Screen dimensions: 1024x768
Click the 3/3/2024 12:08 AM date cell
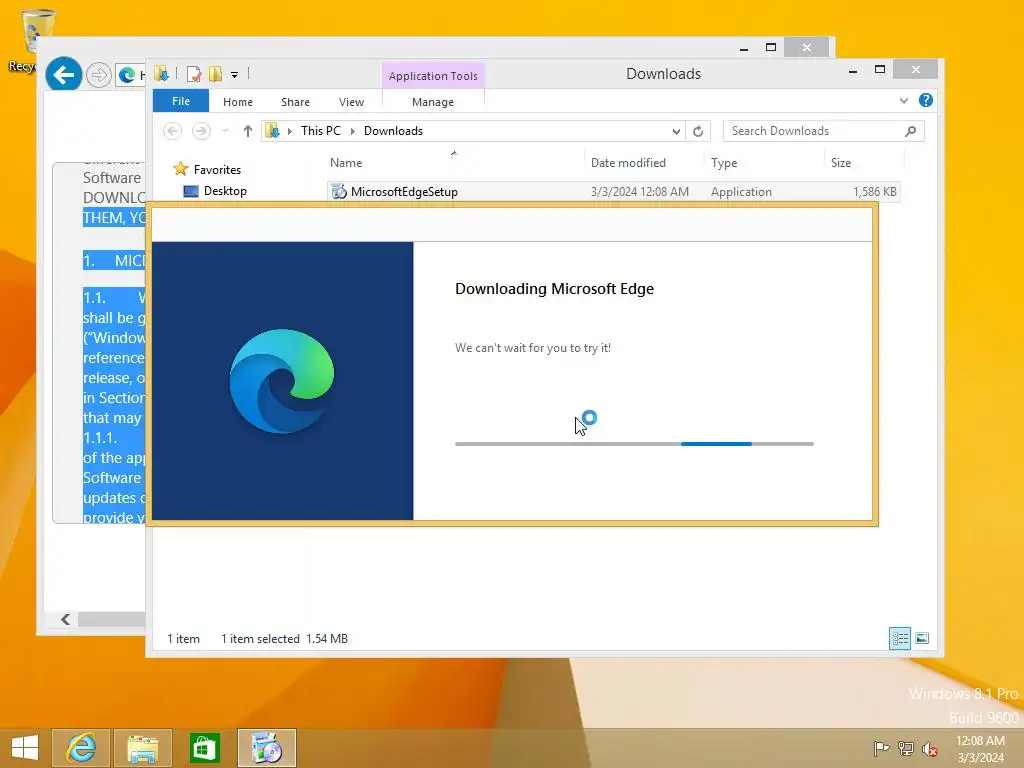[x=639, y=192]
